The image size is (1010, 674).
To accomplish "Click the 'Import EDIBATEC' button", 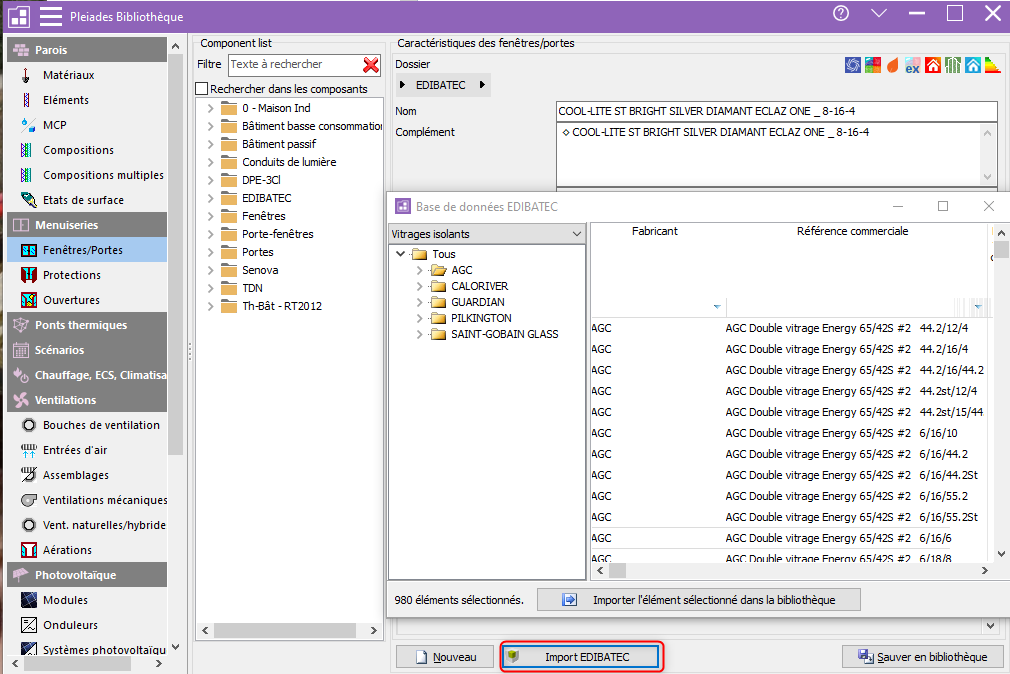I will point(581,657).
